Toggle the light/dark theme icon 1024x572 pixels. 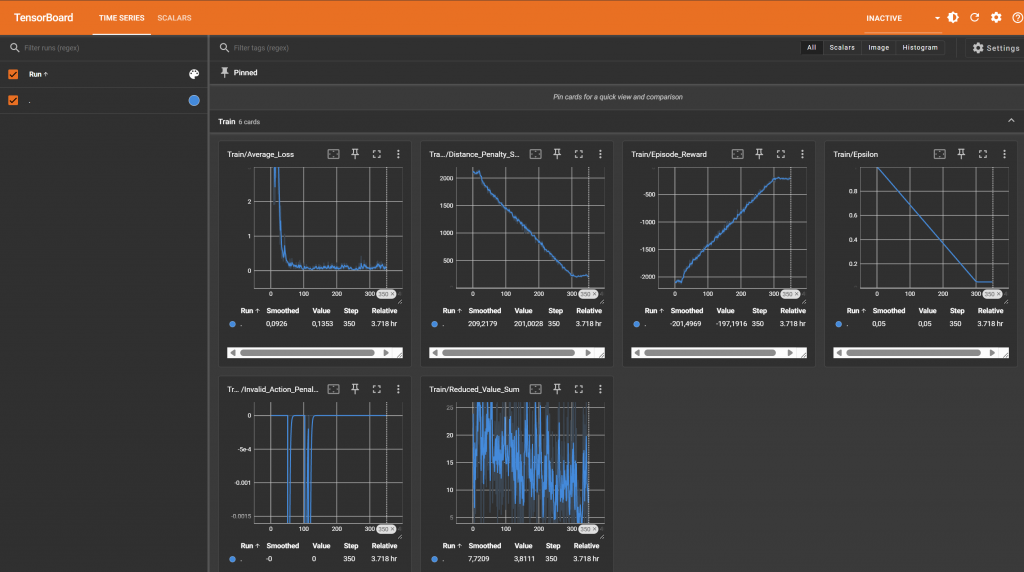point(953,18)
